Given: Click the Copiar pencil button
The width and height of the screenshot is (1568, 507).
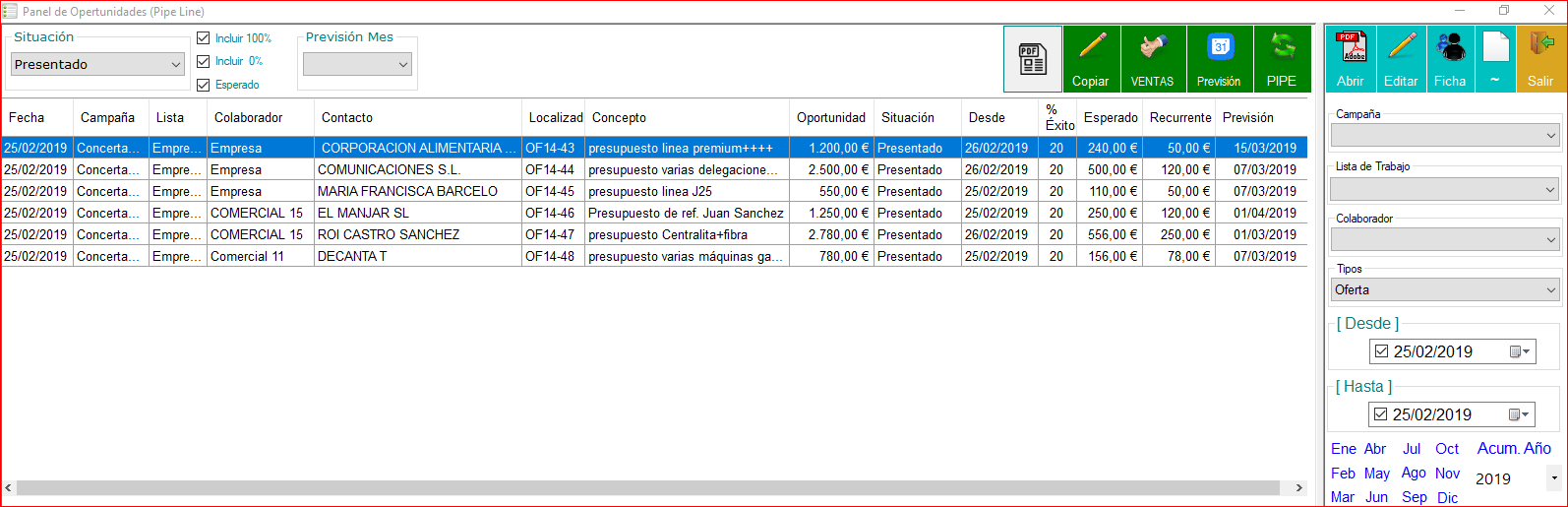Looking at the screenshot, I should coord(1091,59).
